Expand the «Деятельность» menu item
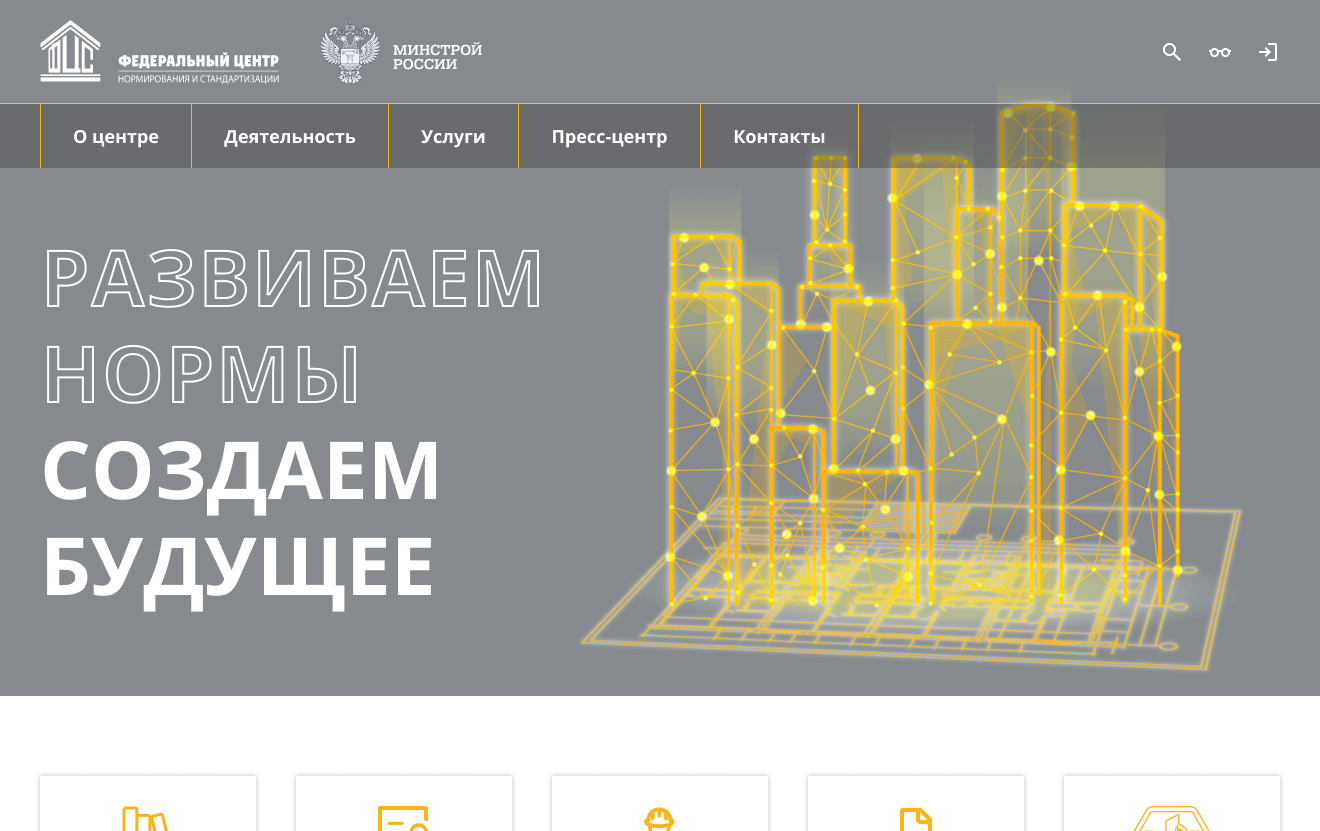Image resolution: width=1320 pixels, height=831 pixels. [x=289, y=136]
